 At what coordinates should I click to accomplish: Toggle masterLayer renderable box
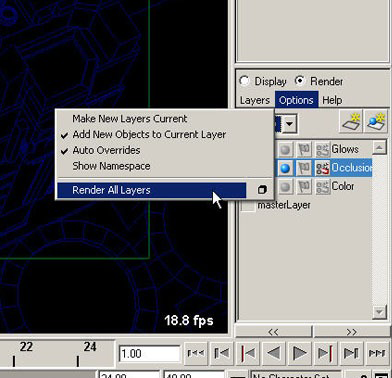(248, 205)
